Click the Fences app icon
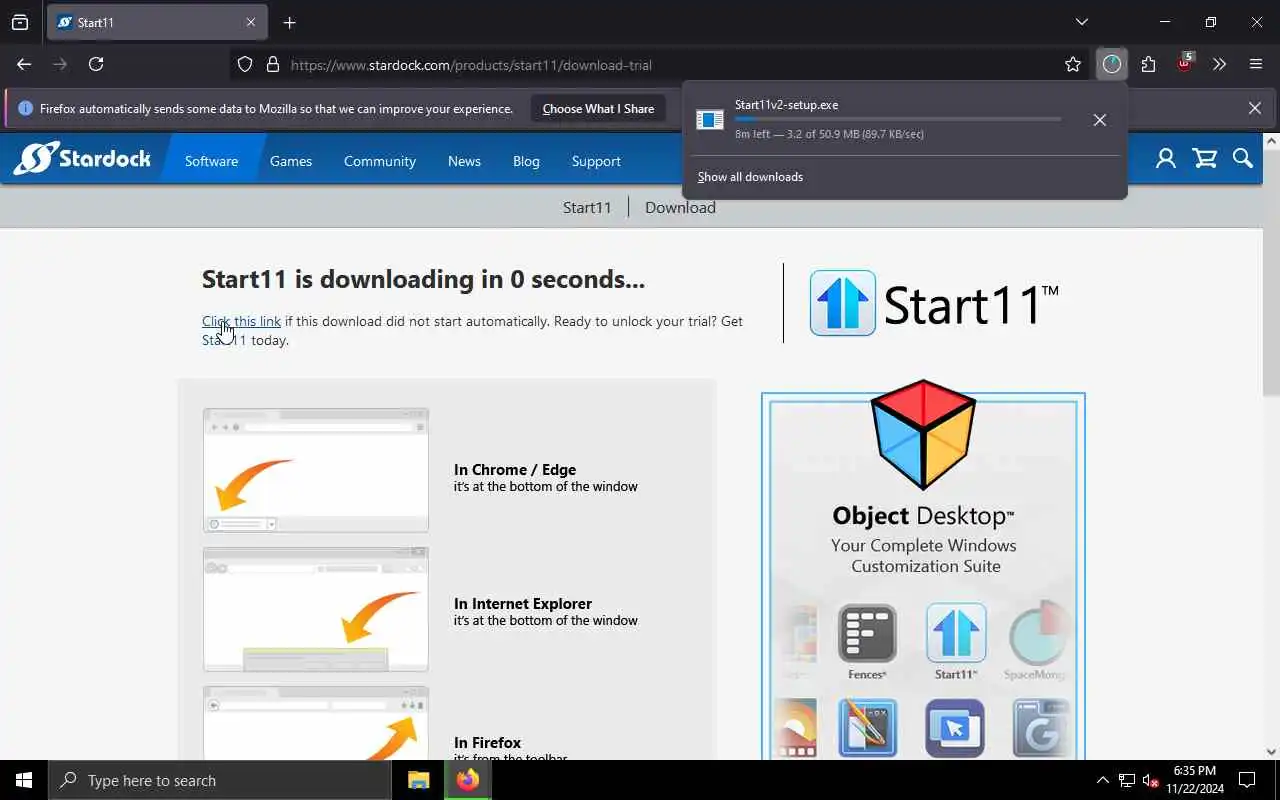 tap(867, 634)
